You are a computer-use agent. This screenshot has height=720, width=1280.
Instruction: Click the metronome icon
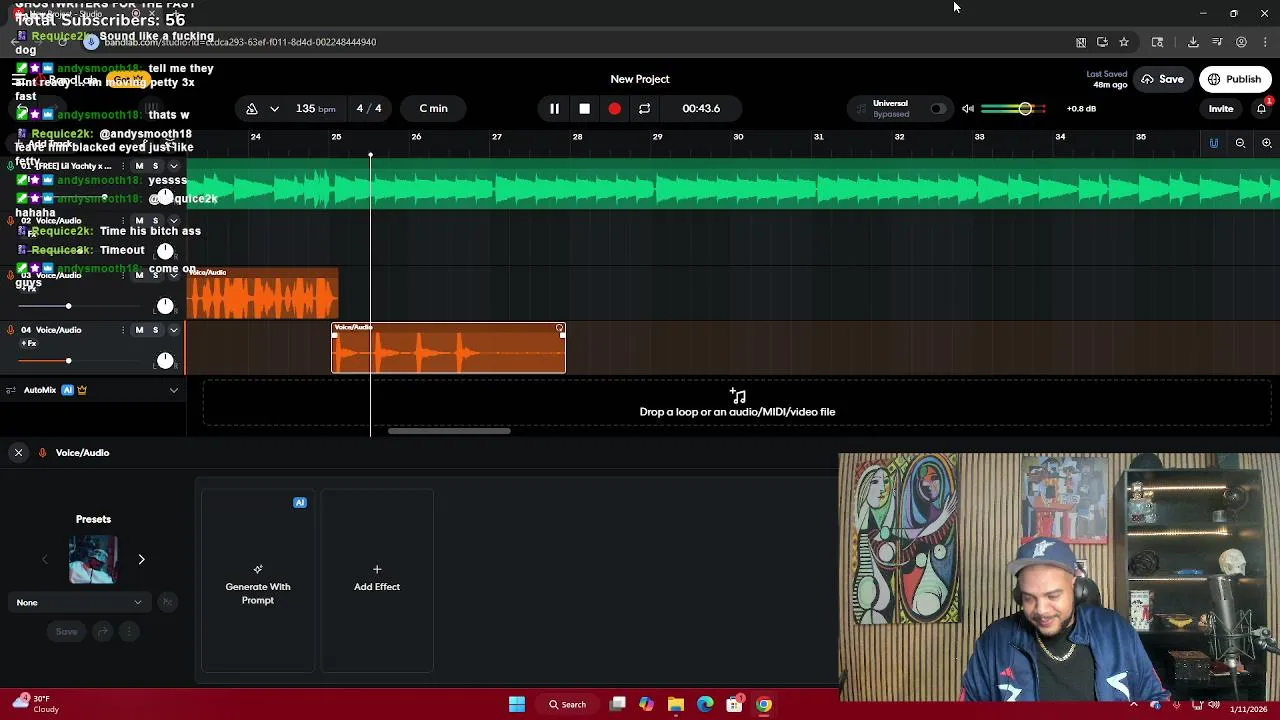(252, 108)
